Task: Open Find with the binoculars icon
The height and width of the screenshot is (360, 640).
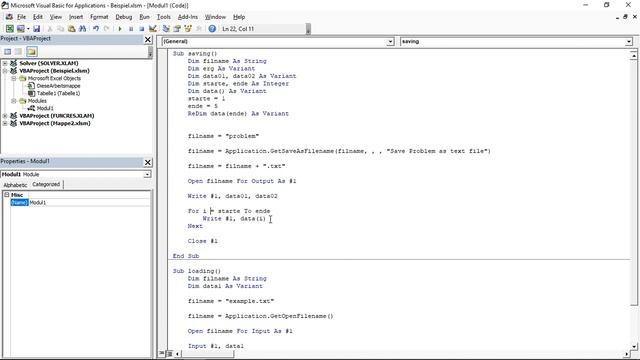Action: coord(82,29)
